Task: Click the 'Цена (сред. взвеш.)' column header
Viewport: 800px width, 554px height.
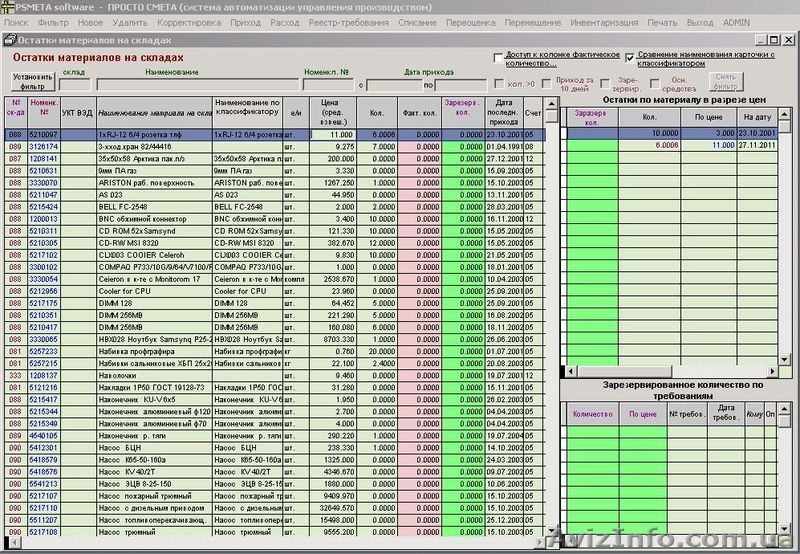Action: click(x=334, y=113)
